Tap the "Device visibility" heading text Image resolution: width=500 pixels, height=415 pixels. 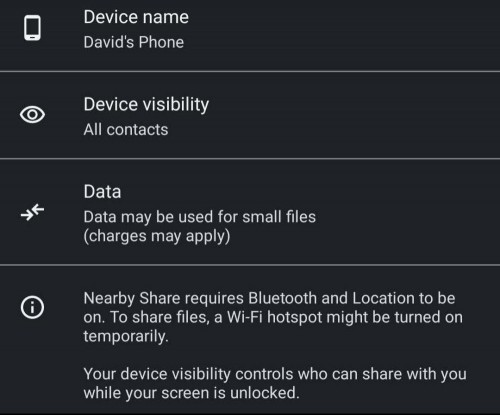point(146,105)
